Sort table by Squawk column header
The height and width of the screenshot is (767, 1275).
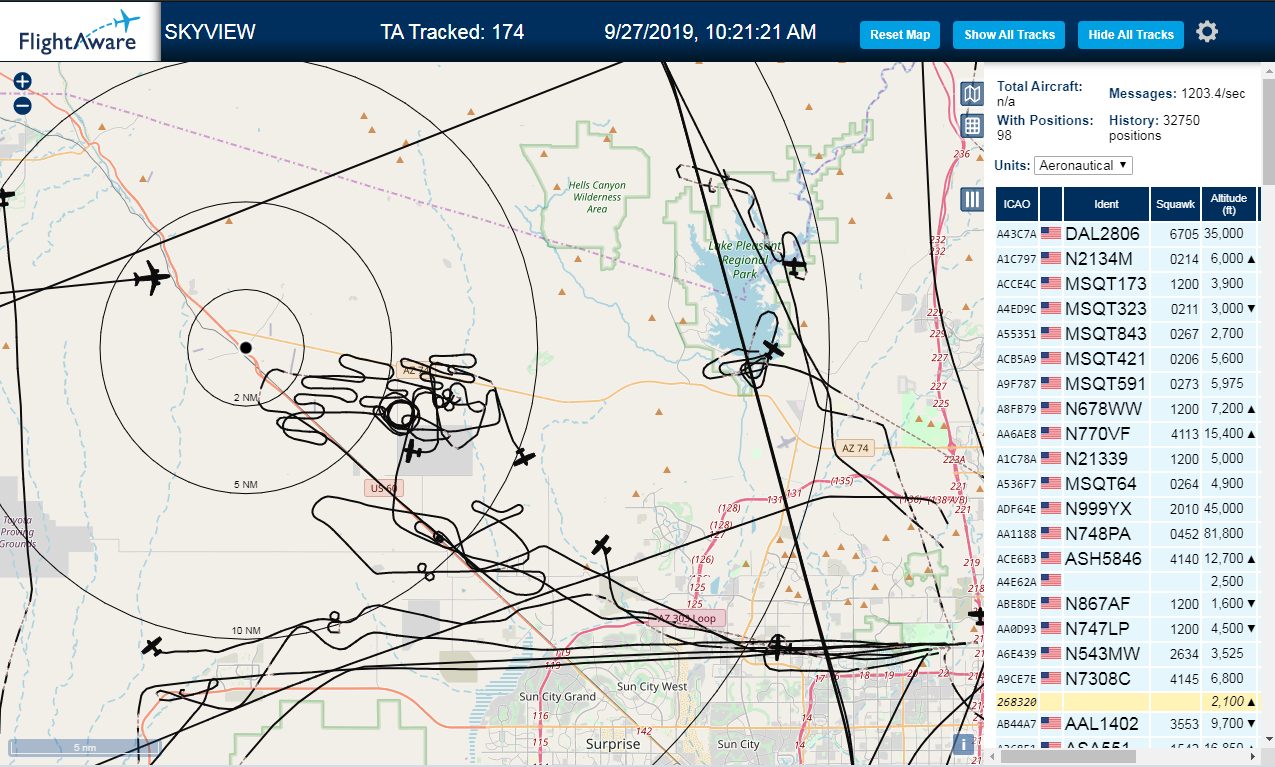click(1174, 204)
